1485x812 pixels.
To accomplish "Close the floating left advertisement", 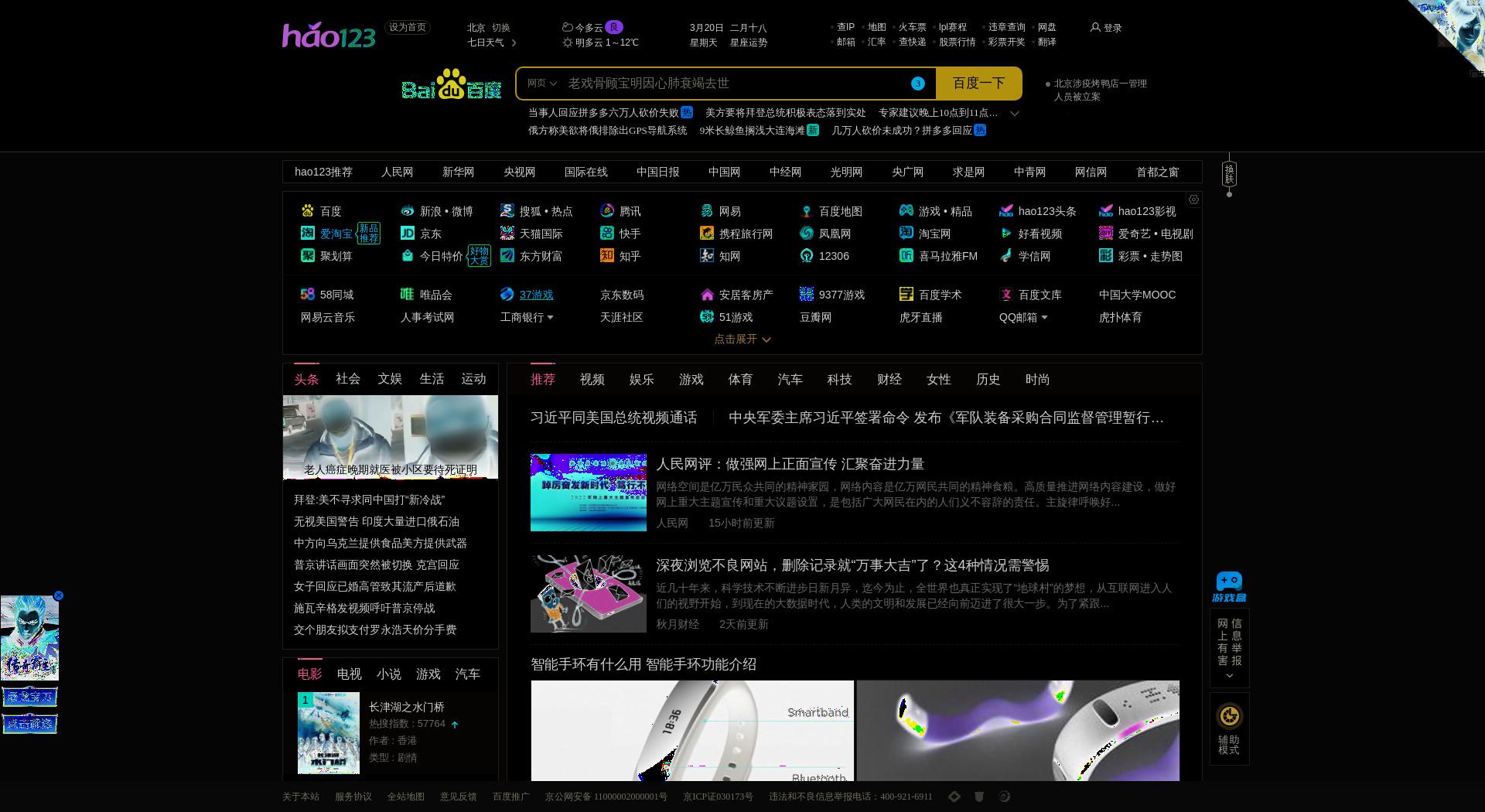I will pos(58,595).
